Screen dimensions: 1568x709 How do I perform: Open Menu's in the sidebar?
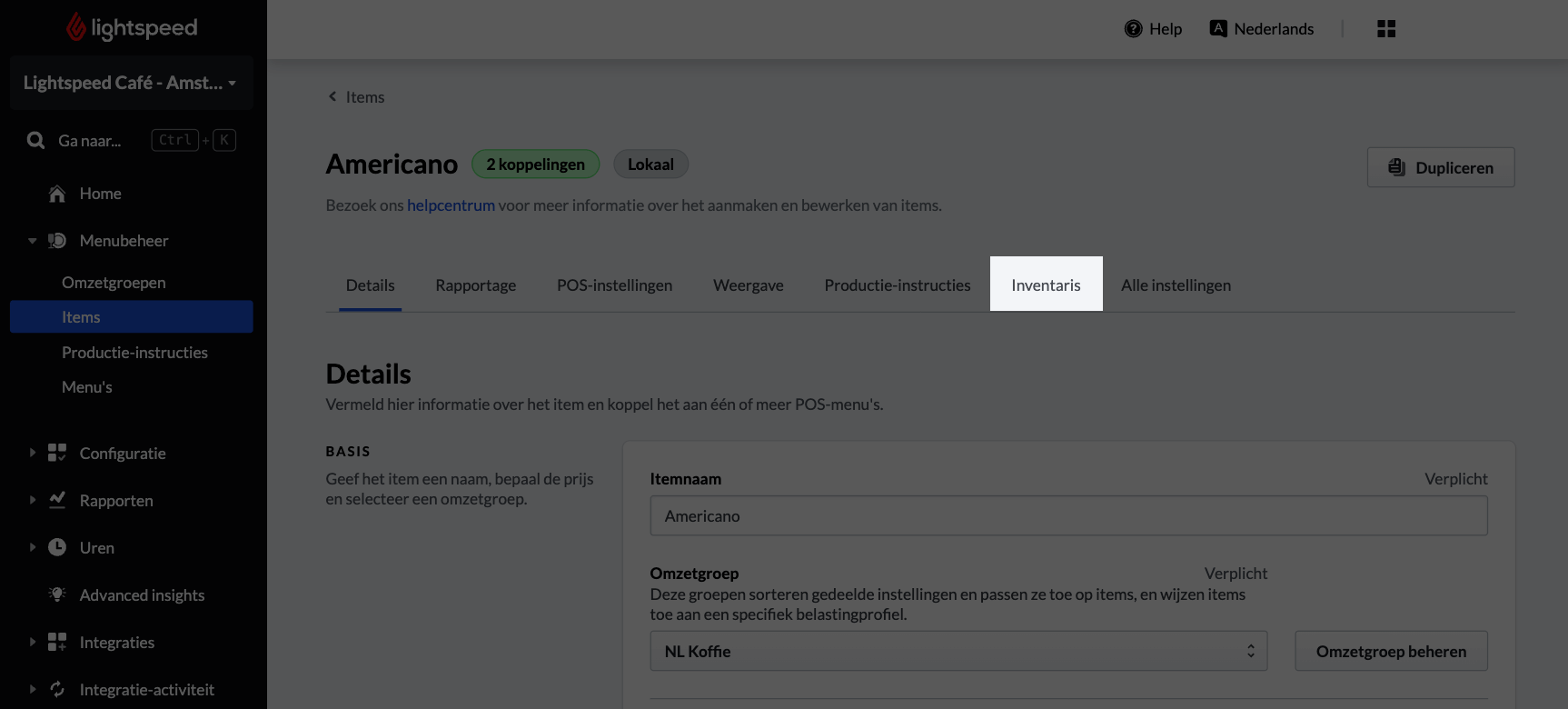(x=87, y=387)
